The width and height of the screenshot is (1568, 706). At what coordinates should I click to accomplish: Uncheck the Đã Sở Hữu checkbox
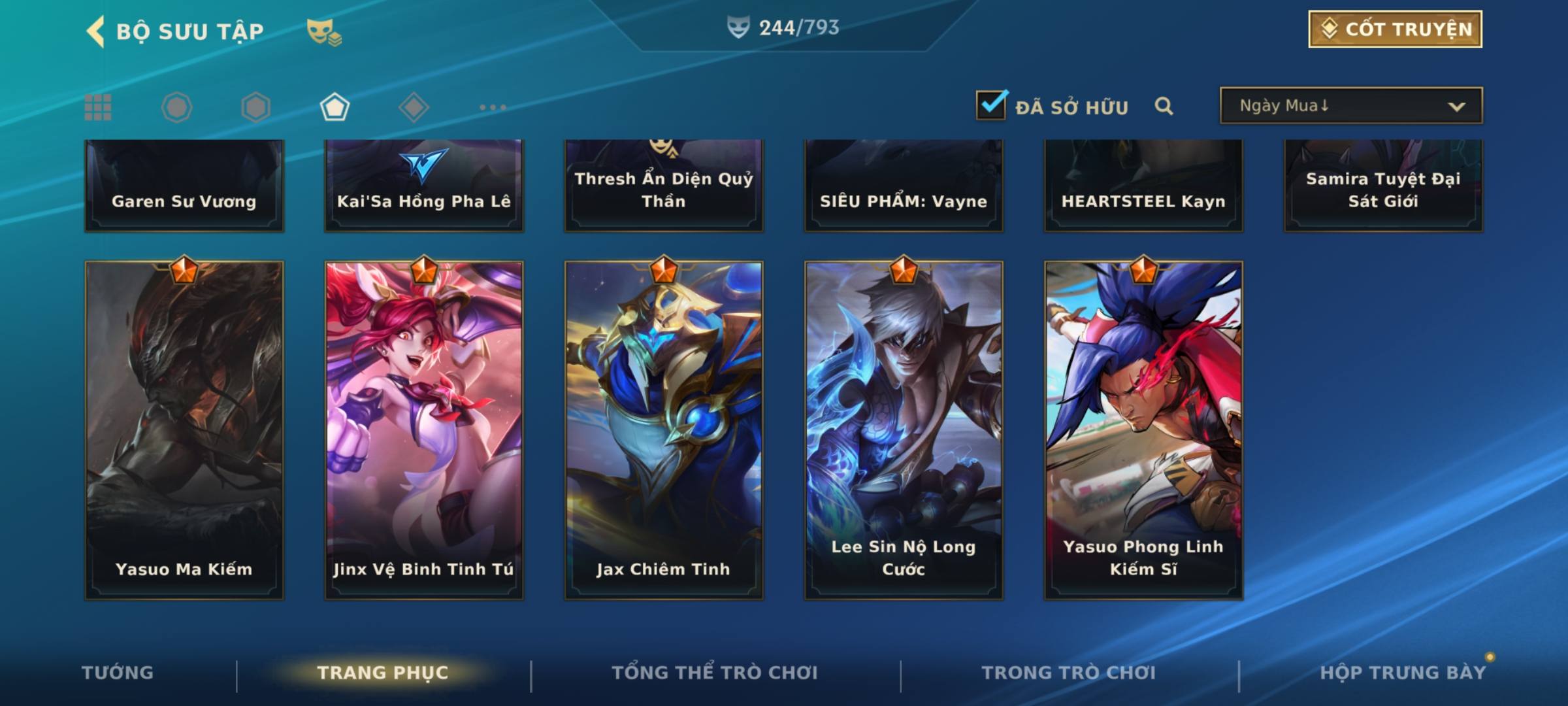(x=991, y=105)
